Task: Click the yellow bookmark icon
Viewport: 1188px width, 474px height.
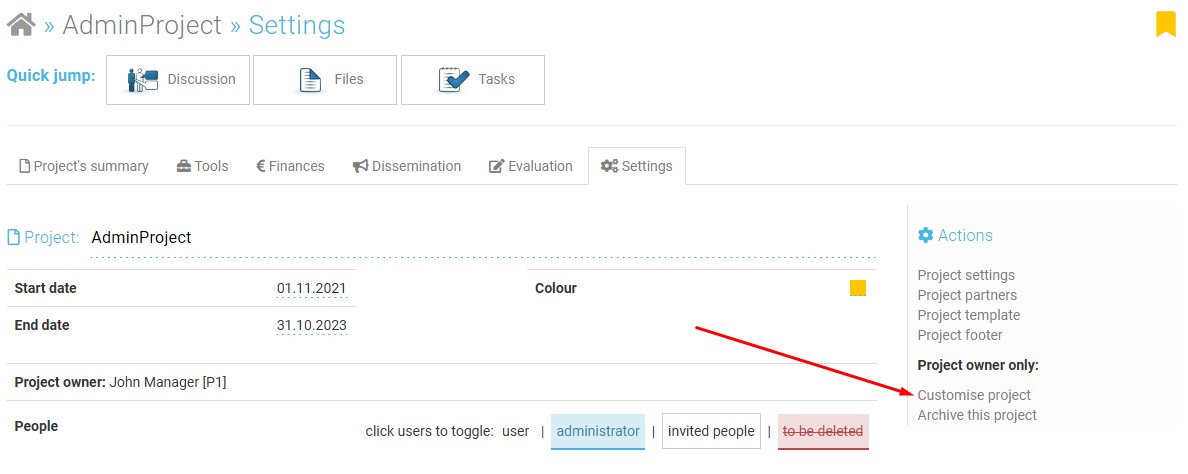Action: point(1165,24)
